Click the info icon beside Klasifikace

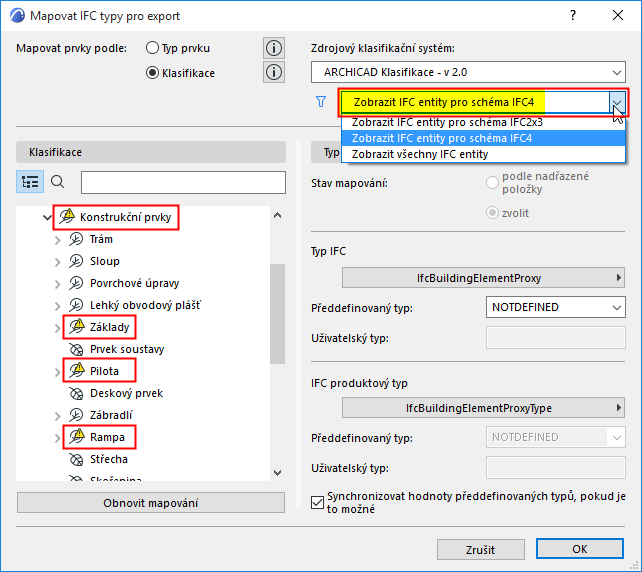tap(274, 72)
